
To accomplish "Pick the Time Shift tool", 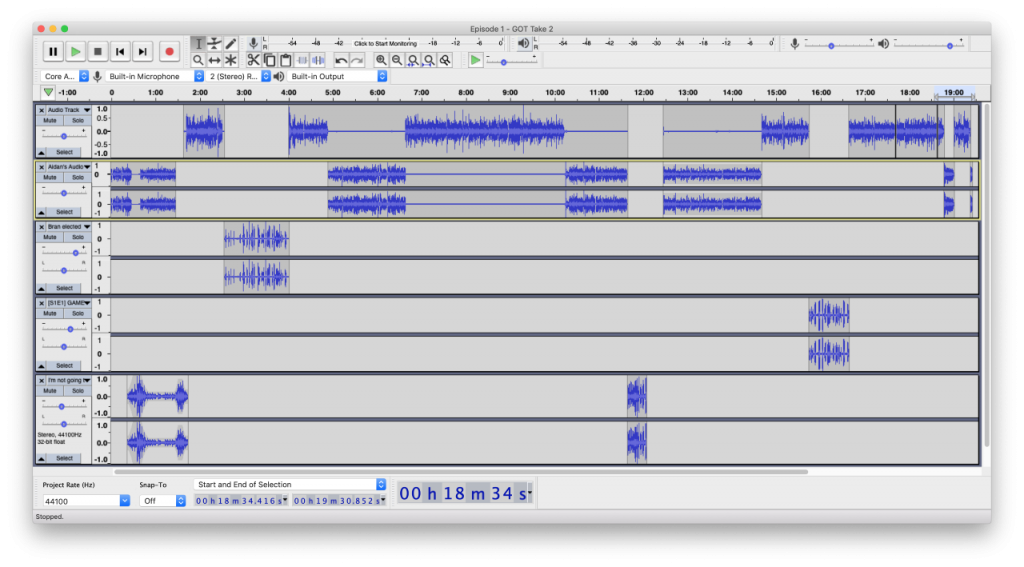I will (x=214, y=60).
